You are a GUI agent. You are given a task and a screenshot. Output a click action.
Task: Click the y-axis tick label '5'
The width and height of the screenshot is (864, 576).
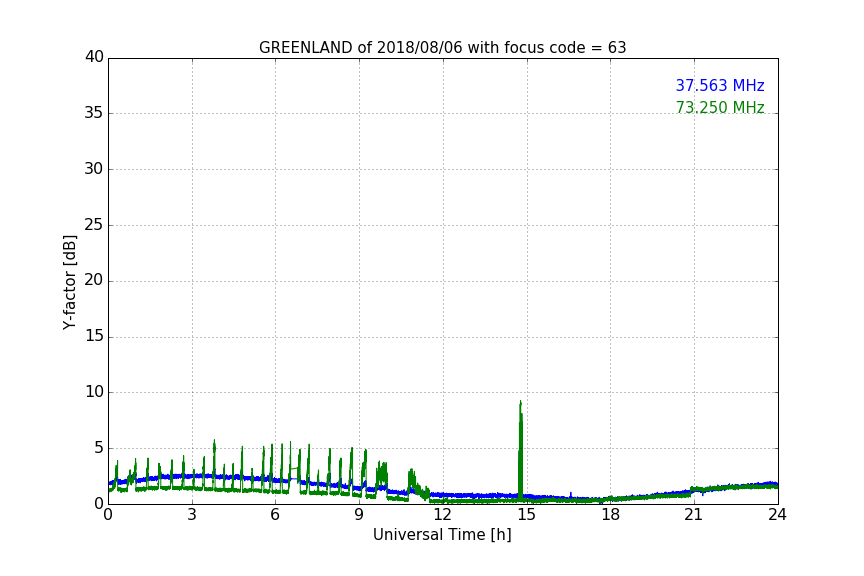click(99, 448)
